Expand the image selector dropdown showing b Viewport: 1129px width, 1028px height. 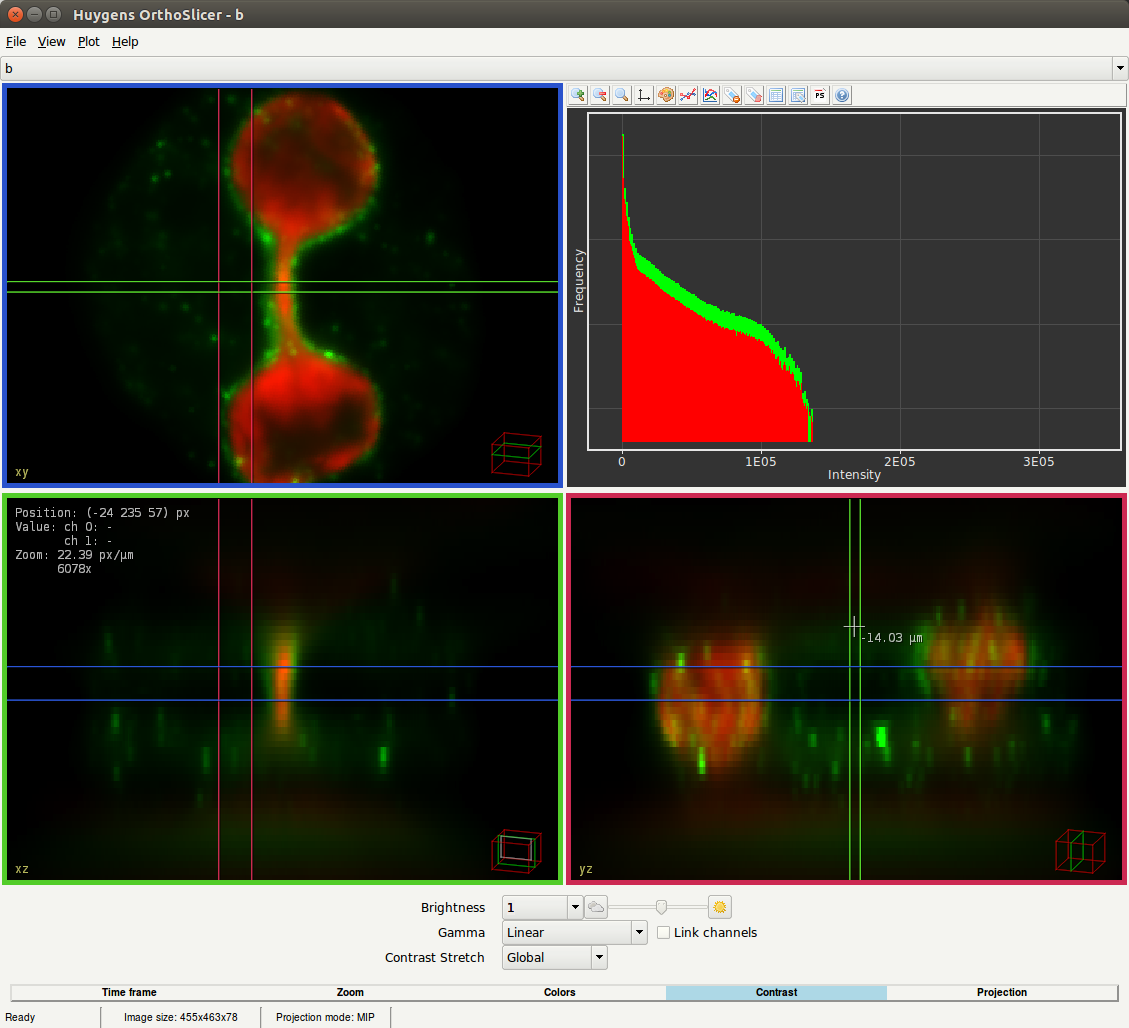(1119, 69)
